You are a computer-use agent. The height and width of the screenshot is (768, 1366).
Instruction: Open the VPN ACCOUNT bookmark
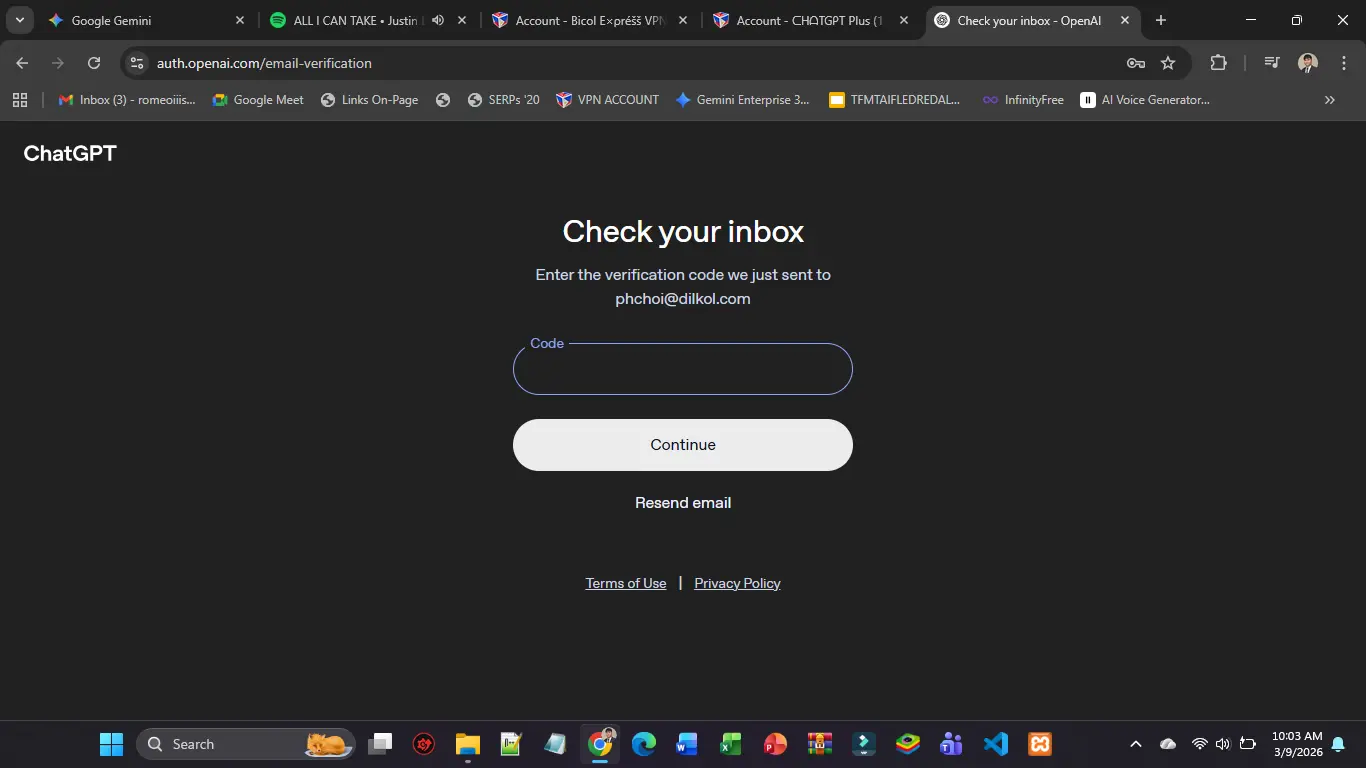click(x=608, y=100)
